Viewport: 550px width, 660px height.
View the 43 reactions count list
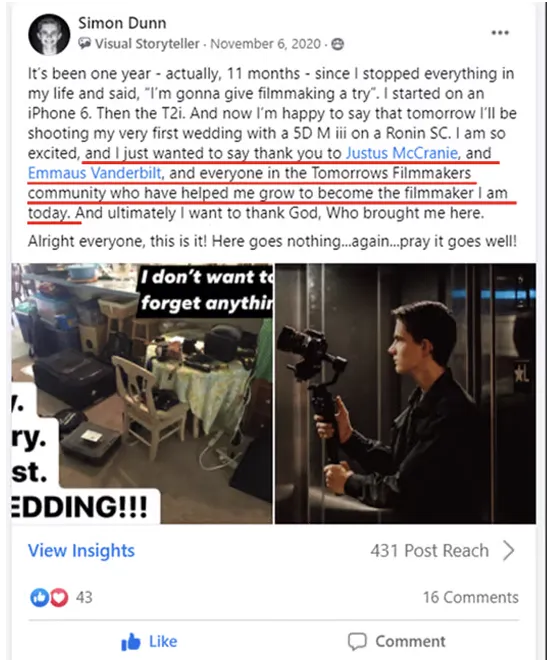click(84, 597)
